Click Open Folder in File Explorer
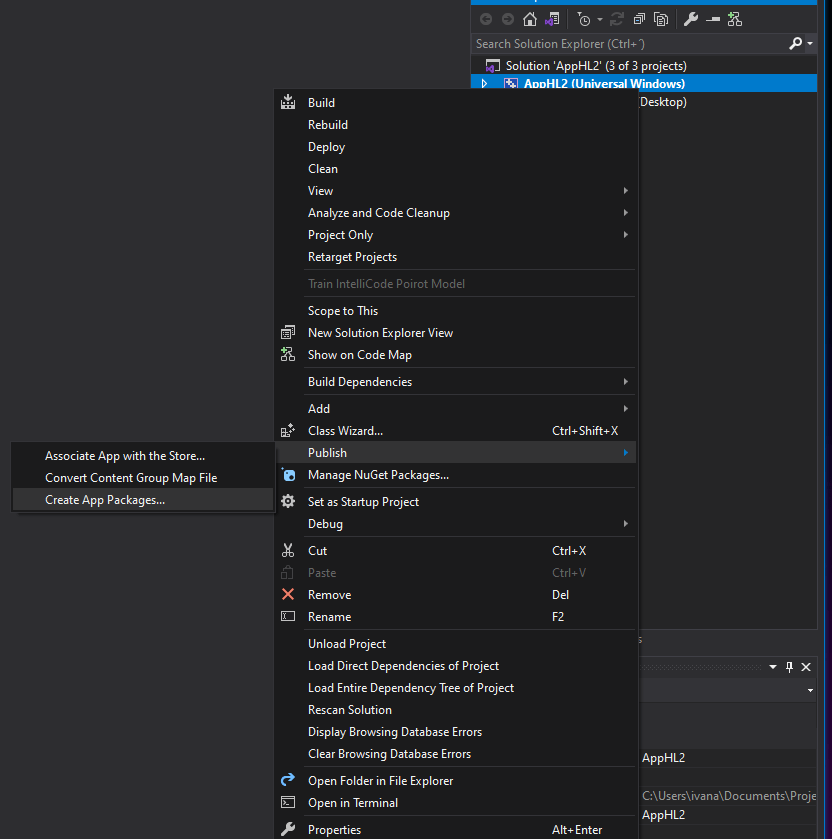The width and height of the screenshot is (832, 839). 380,781
